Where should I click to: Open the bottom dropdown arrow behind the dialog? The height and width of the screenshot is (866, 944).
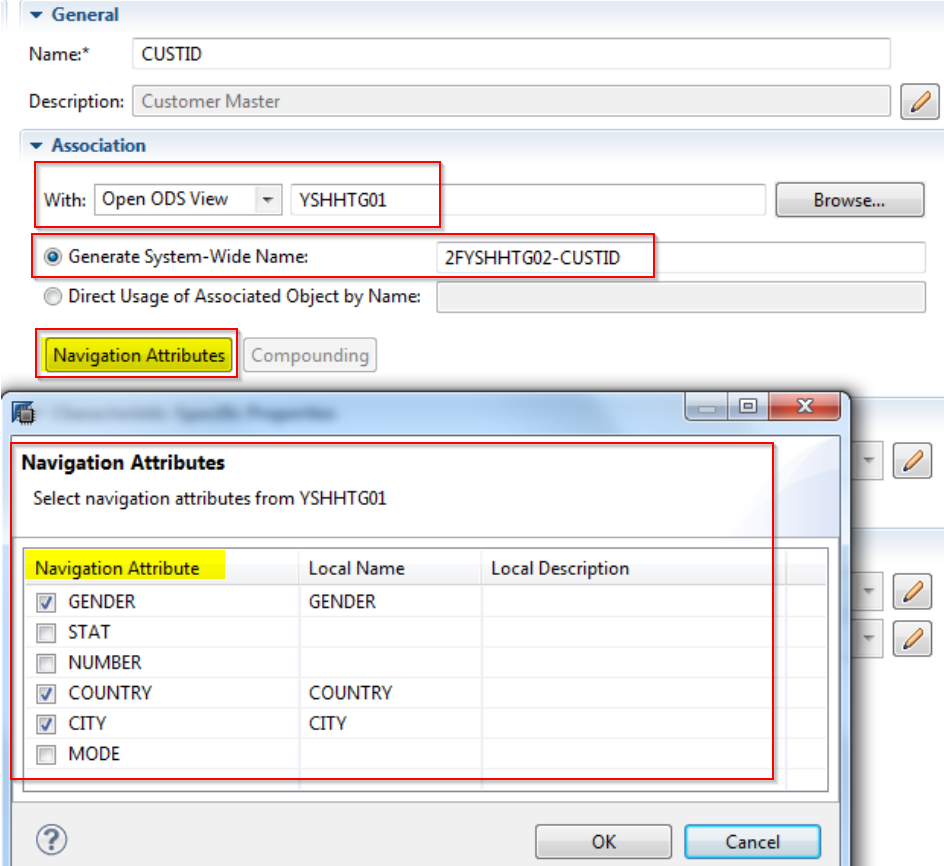pyautogui.click(x=868, y=638)
